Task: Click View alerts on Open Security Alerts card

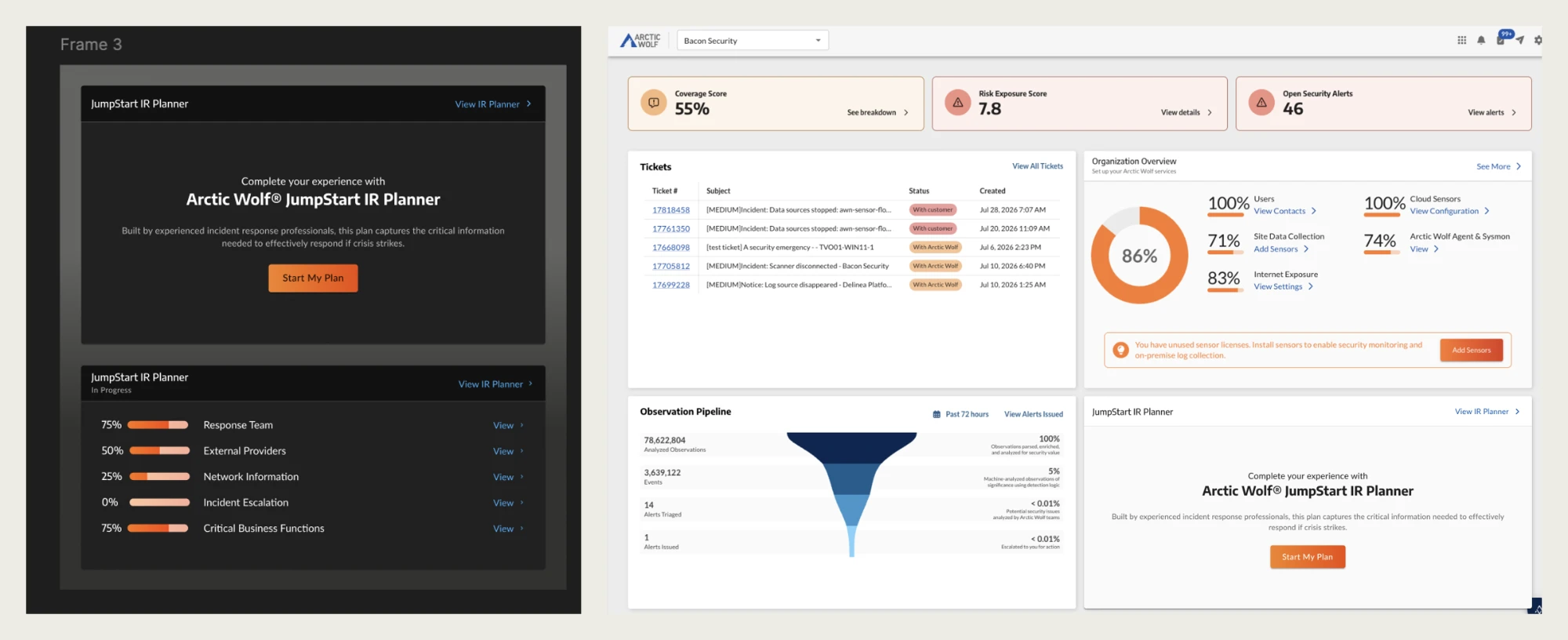Action: (1486, 113)
